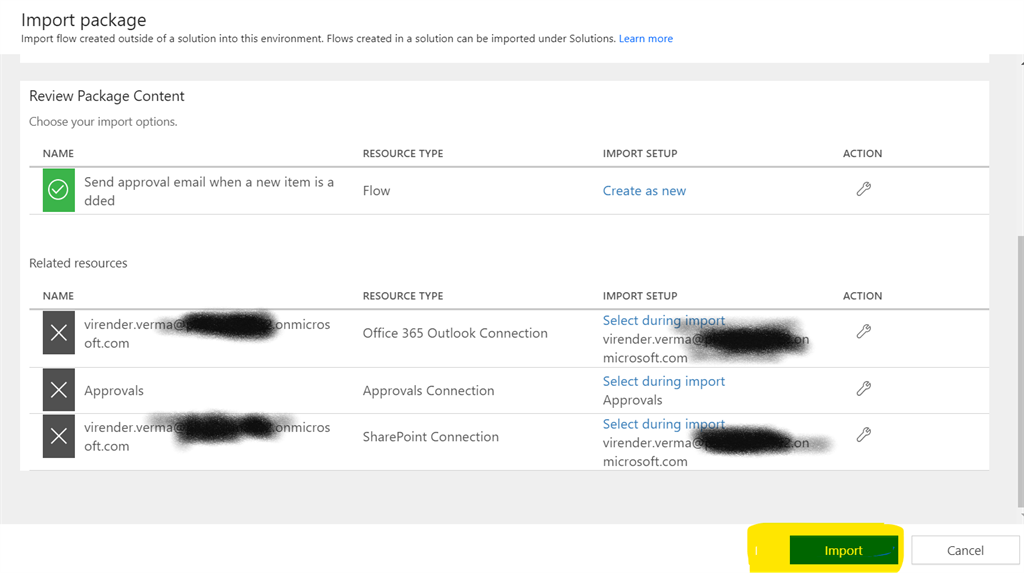This screenshot has width=1024, height=577.
Task: Click the wrench icon for Approvals Connection
Action: [x=864, y=389]
